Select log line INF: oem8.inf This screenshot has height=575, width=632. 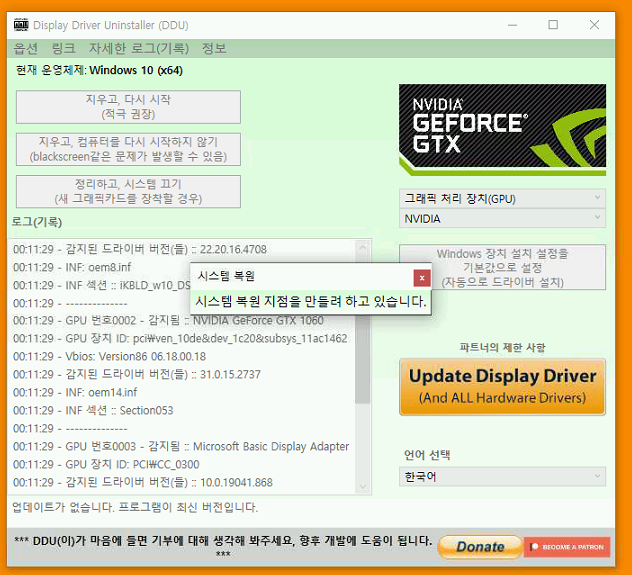(x=72, y=267)
